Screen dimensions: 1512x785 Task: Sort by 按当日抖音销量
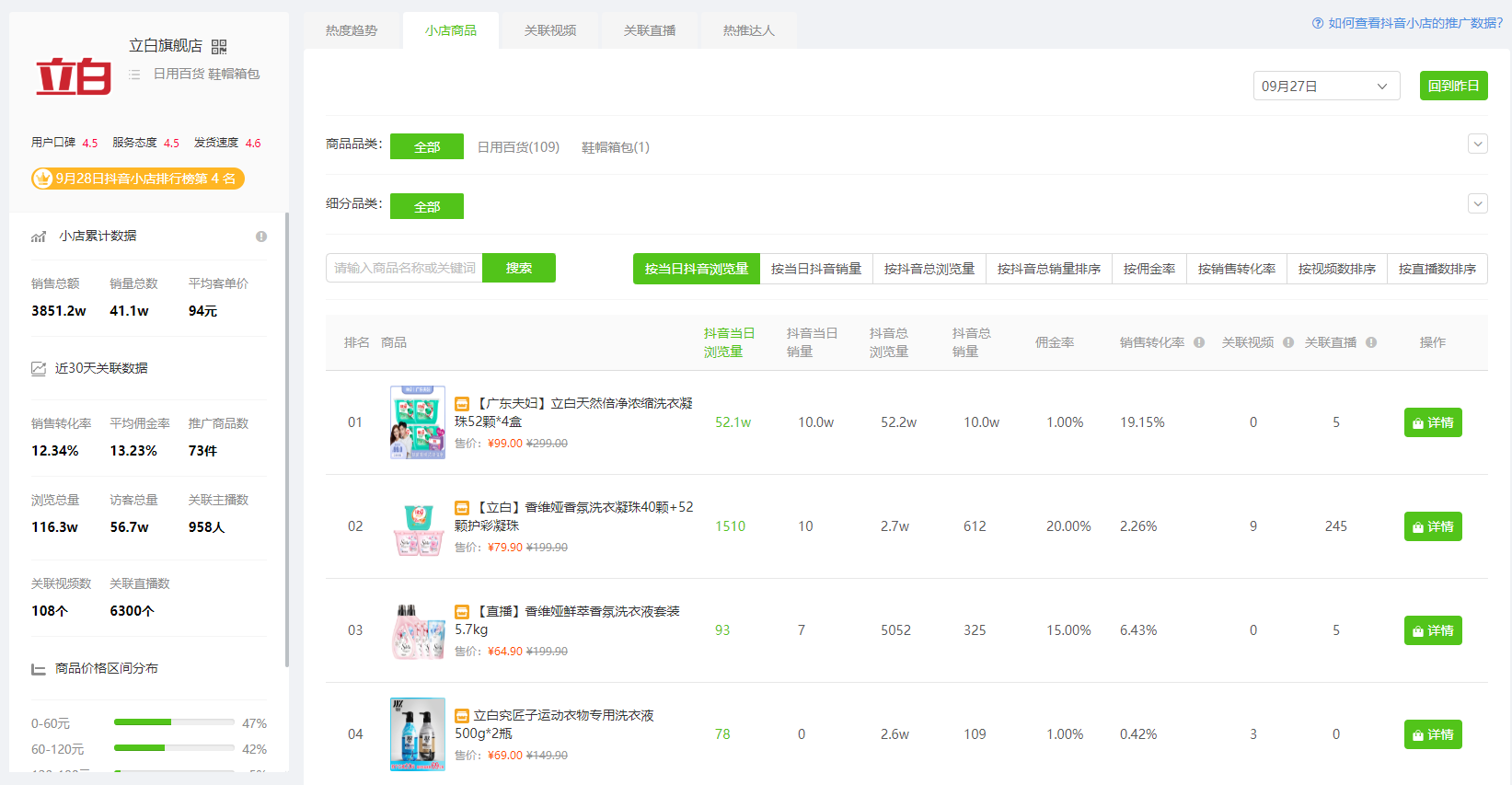[816, 269]
